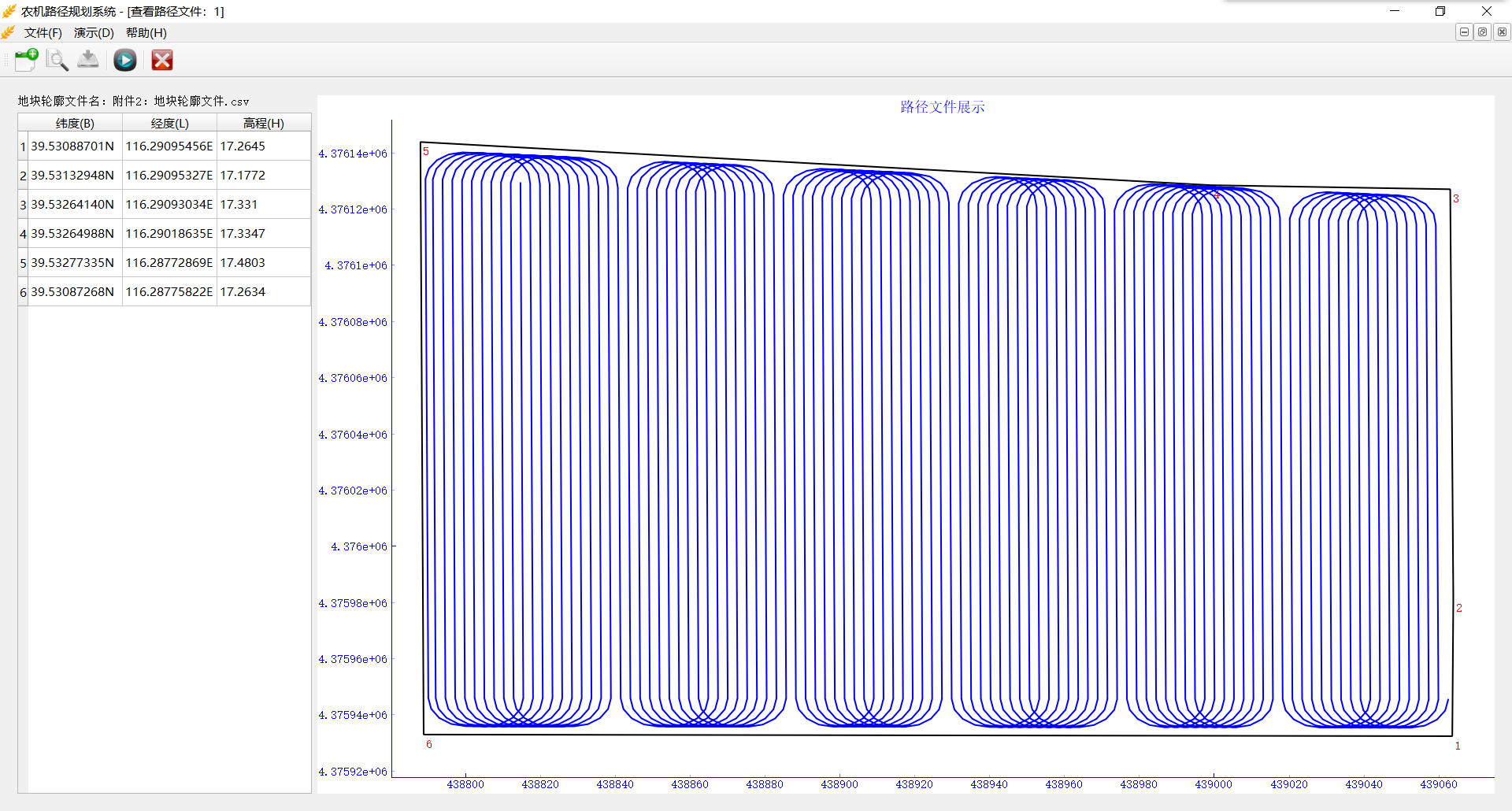Minimize the main application window
The height and width of the screenshot is (811, 1512).
(x=1395, y=11)
